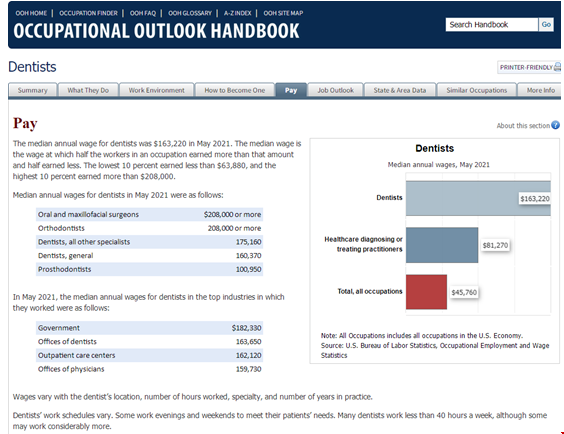
Task: Open the Work Environment tab
Action: pyautogui.click(x=156, y=90)
